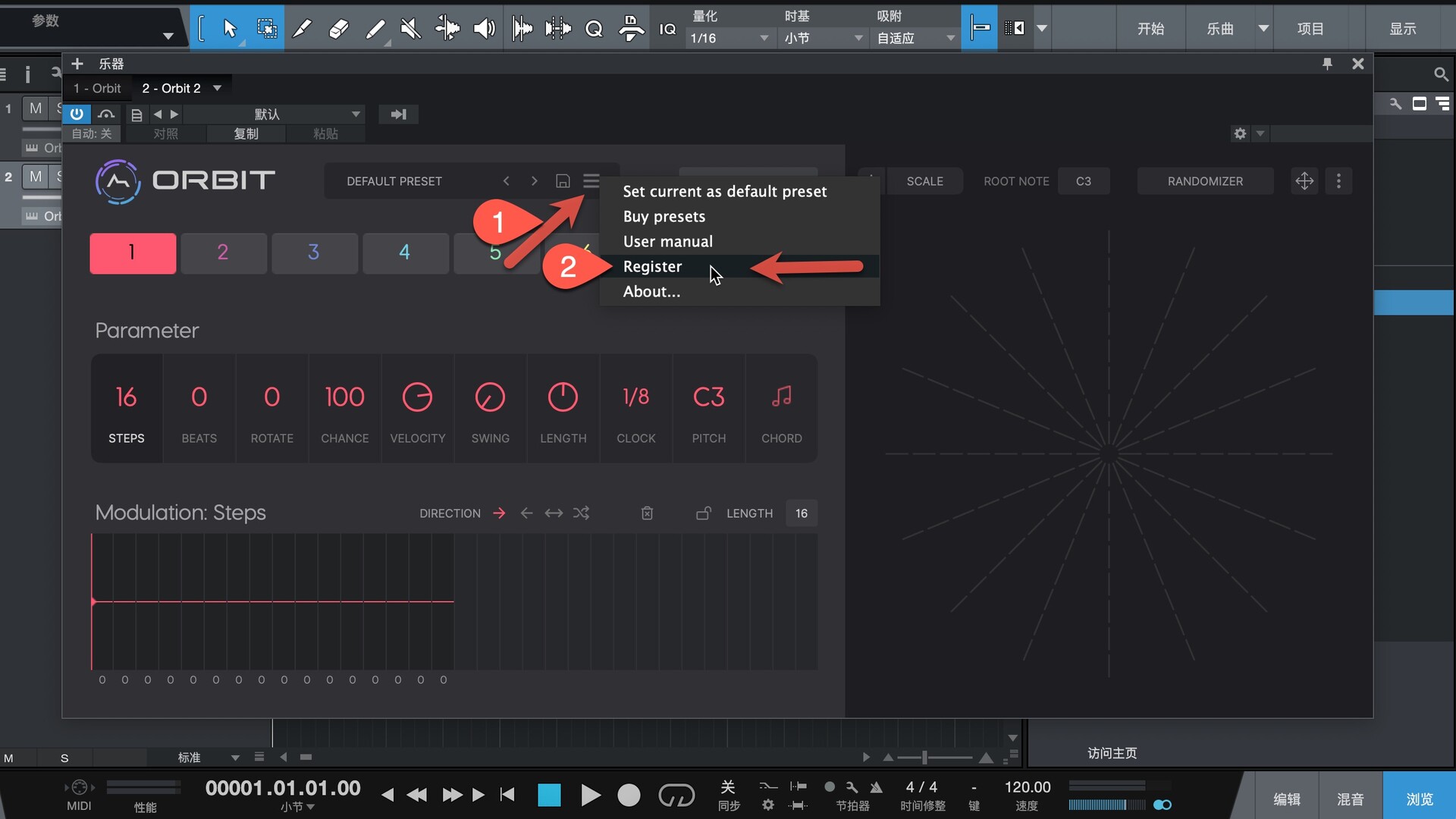This screenshot has height=819, width=1456.
Task: Click the transport Stop button
Action: (x=549, y=795)
